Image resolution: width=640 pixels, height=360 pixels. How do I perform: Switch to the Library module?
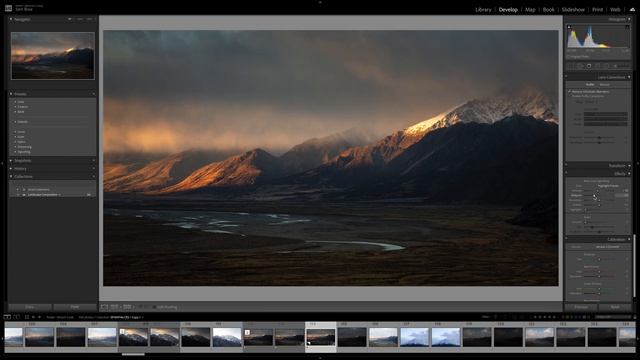tap(483, 9)
